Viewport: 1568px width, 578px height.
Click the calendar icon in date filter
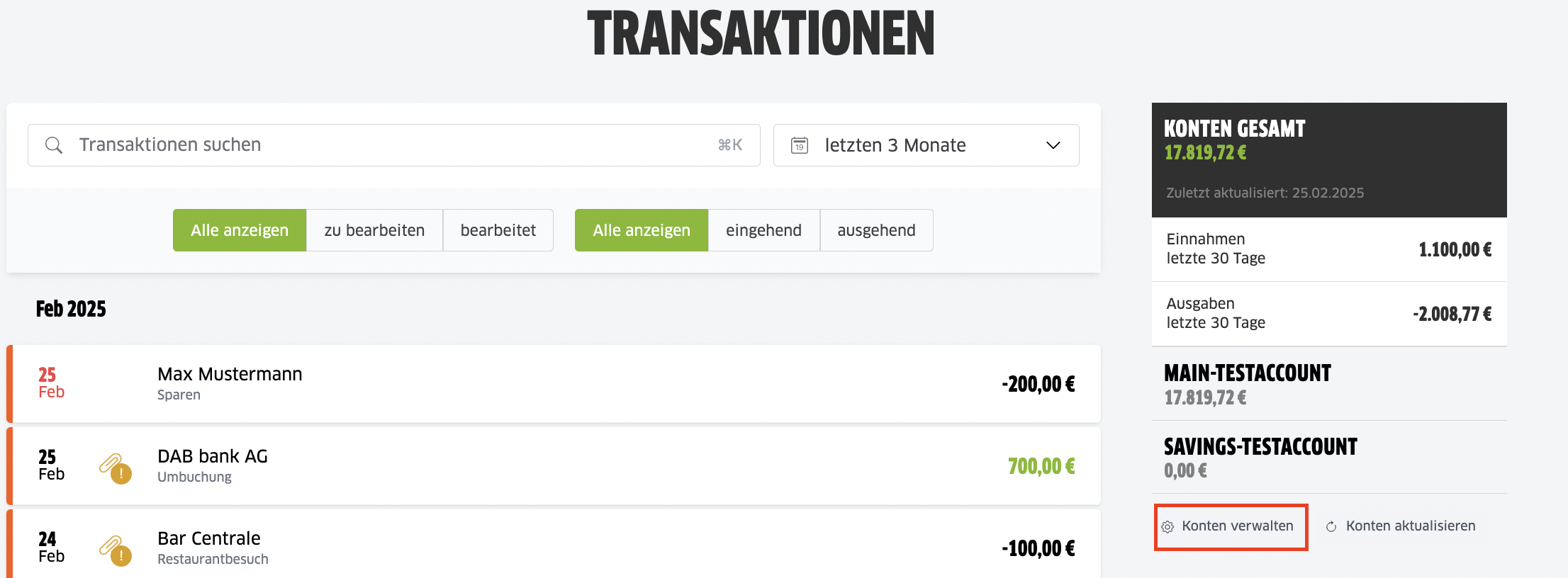[800, 145]
